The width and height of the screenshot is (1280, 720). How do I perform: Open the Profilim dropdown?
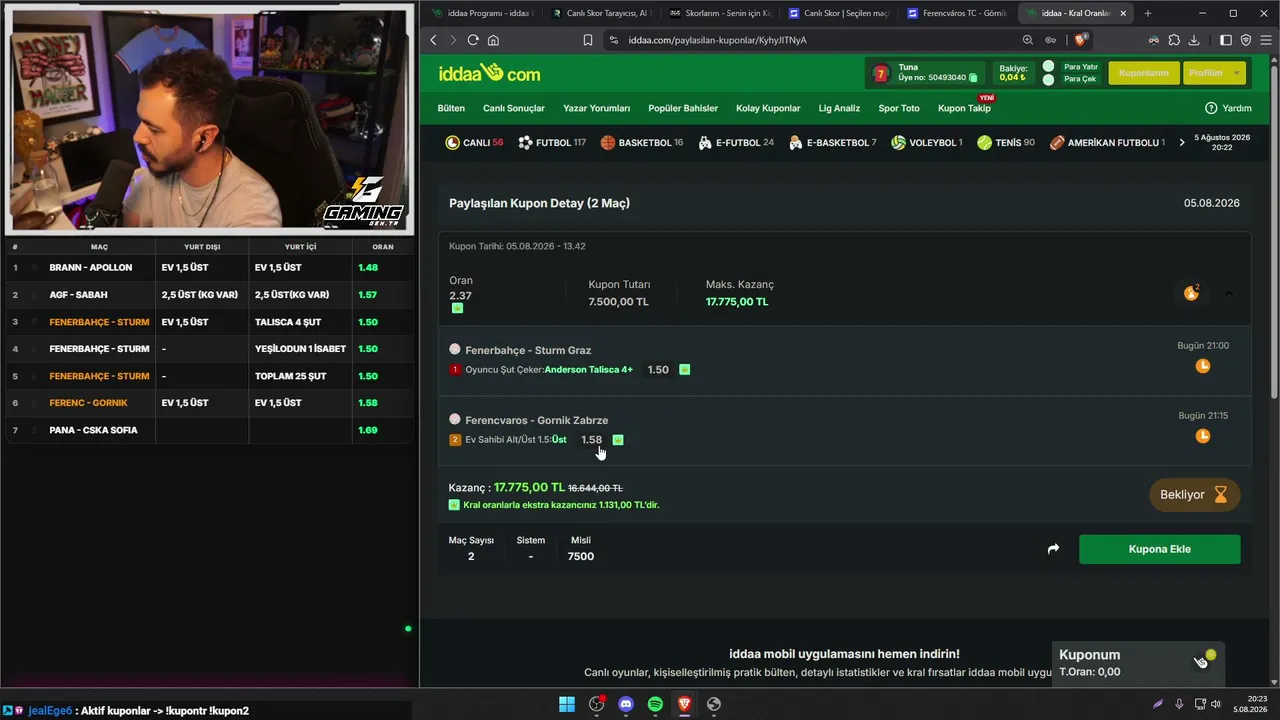pos(1214,73)
